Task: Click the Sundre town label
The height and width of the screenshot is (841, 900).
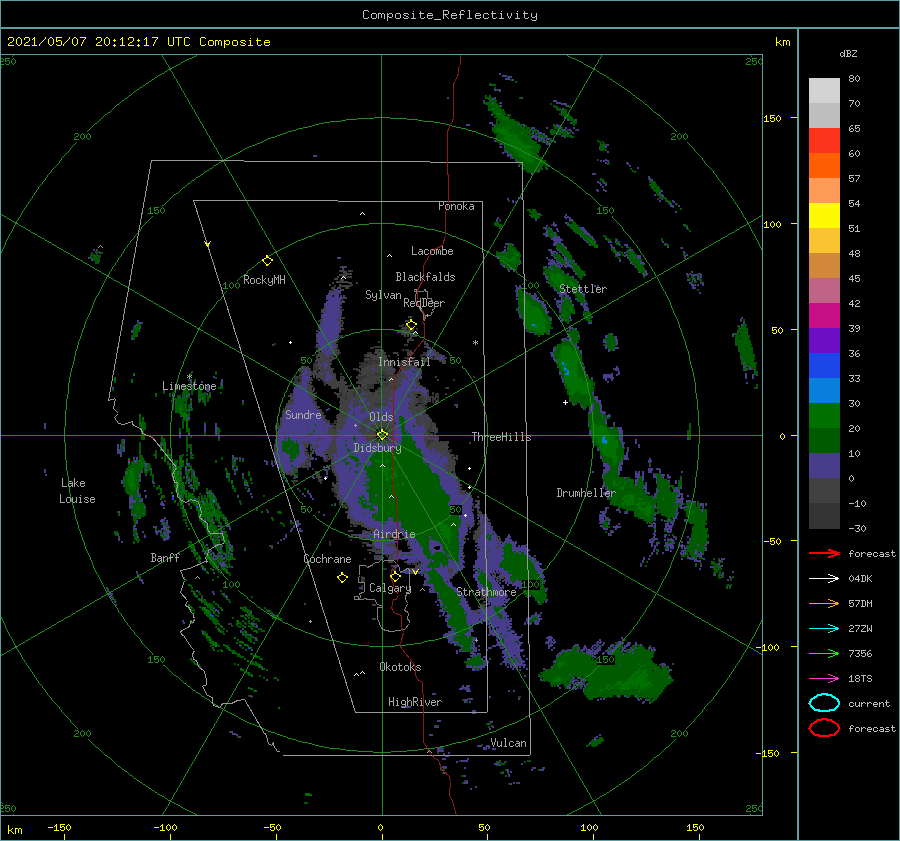Action: click(x=303, y=414)
